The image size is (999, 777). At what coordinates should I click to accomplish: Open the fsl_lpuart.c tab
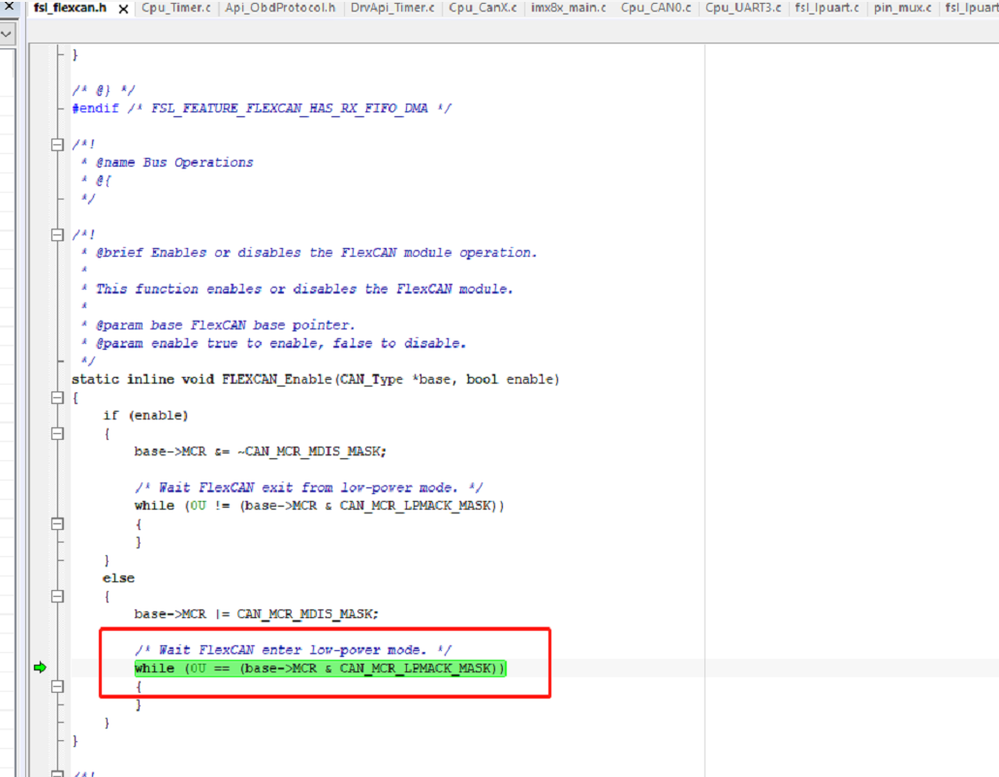pyautogui.click(x=827, y=8)
